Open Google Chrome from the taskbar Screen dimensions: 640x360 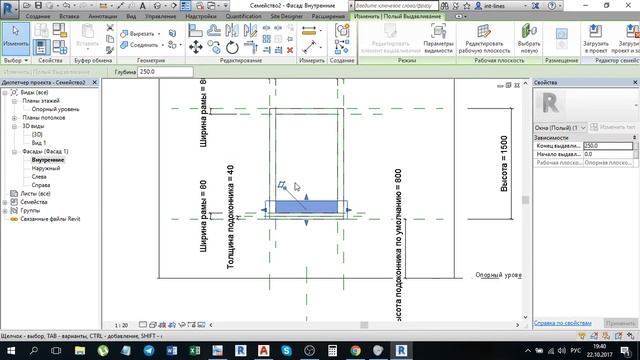355,350
